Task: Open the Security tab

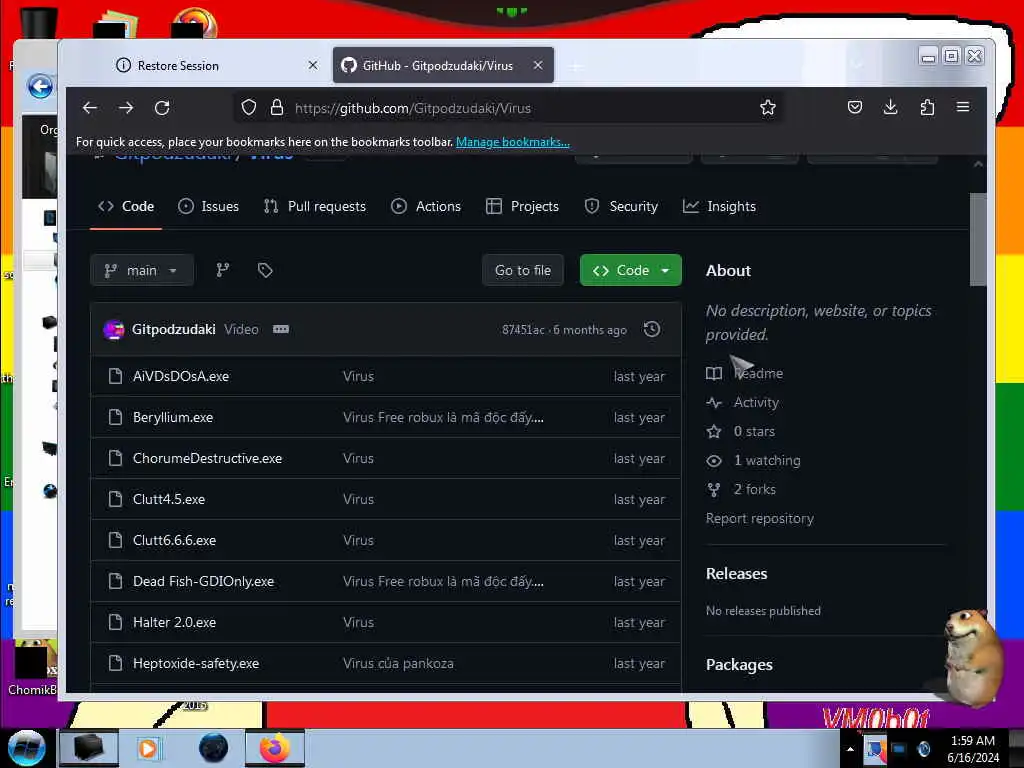Action: [621, 206]
